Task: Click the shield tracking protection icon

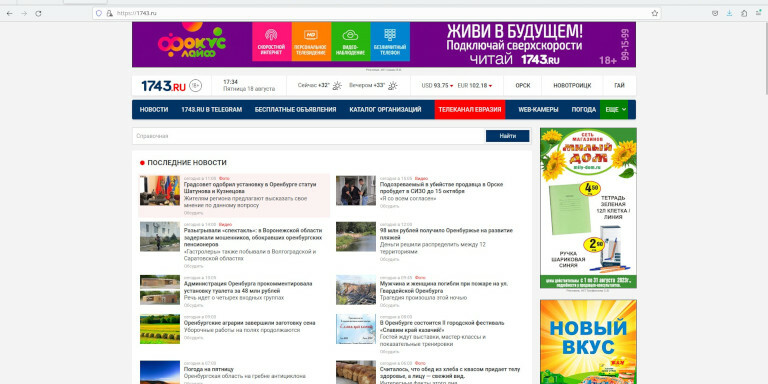Action: click(x=99, y=13)
